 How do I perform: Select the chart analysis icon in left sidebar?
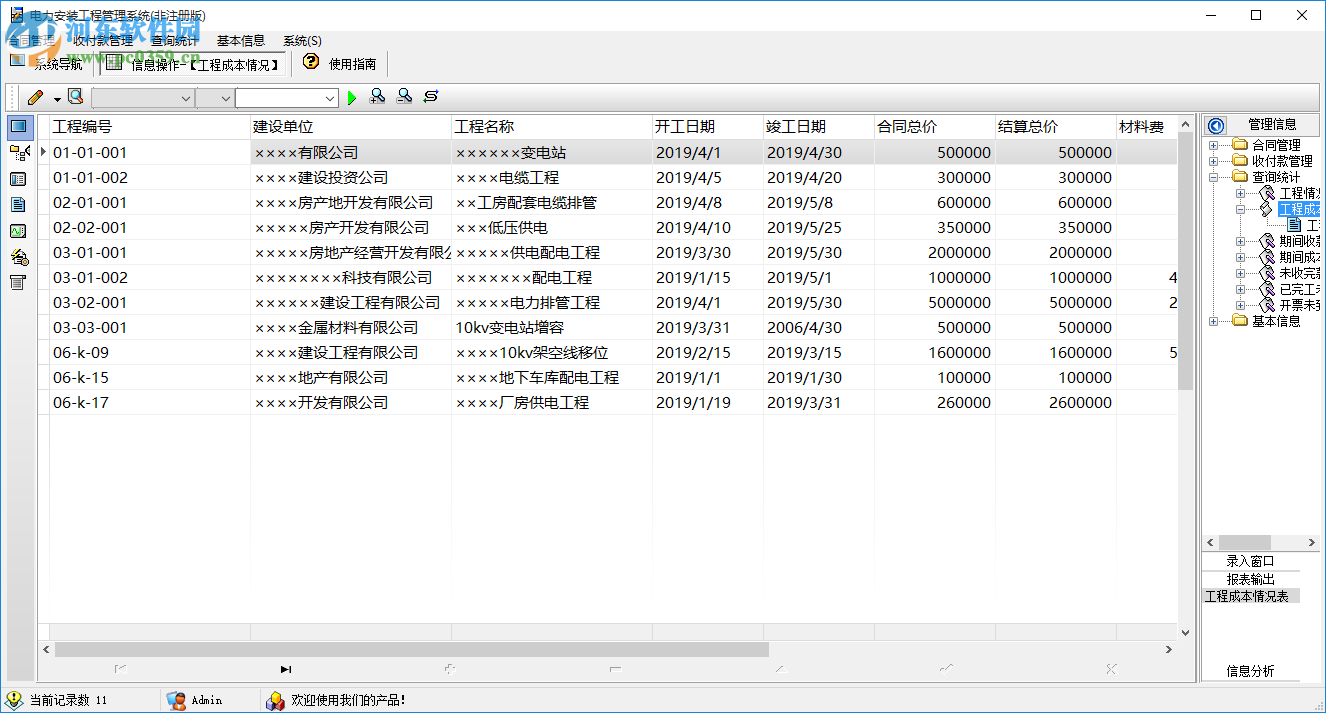[18, 230]
